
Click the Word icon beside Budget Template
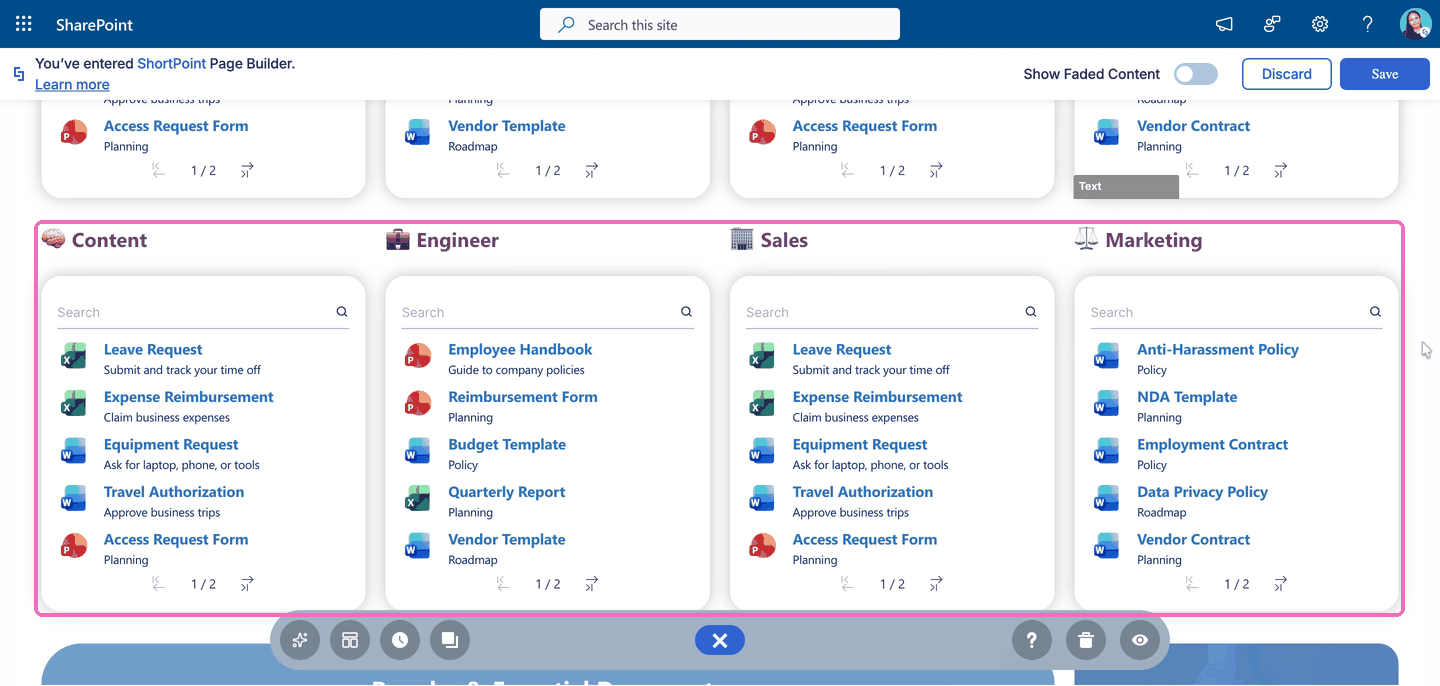tap(417, 451)
